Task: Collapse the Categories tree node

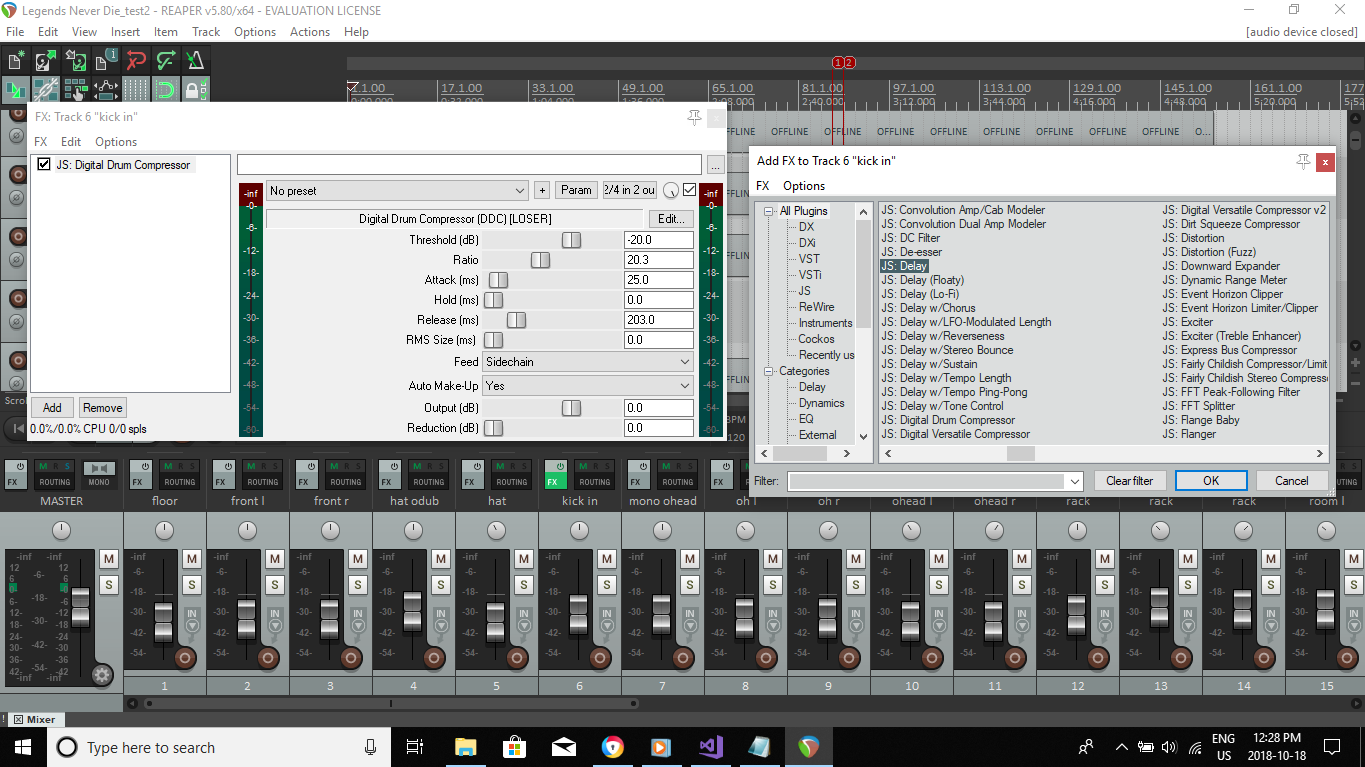Action: pos(769,371)
